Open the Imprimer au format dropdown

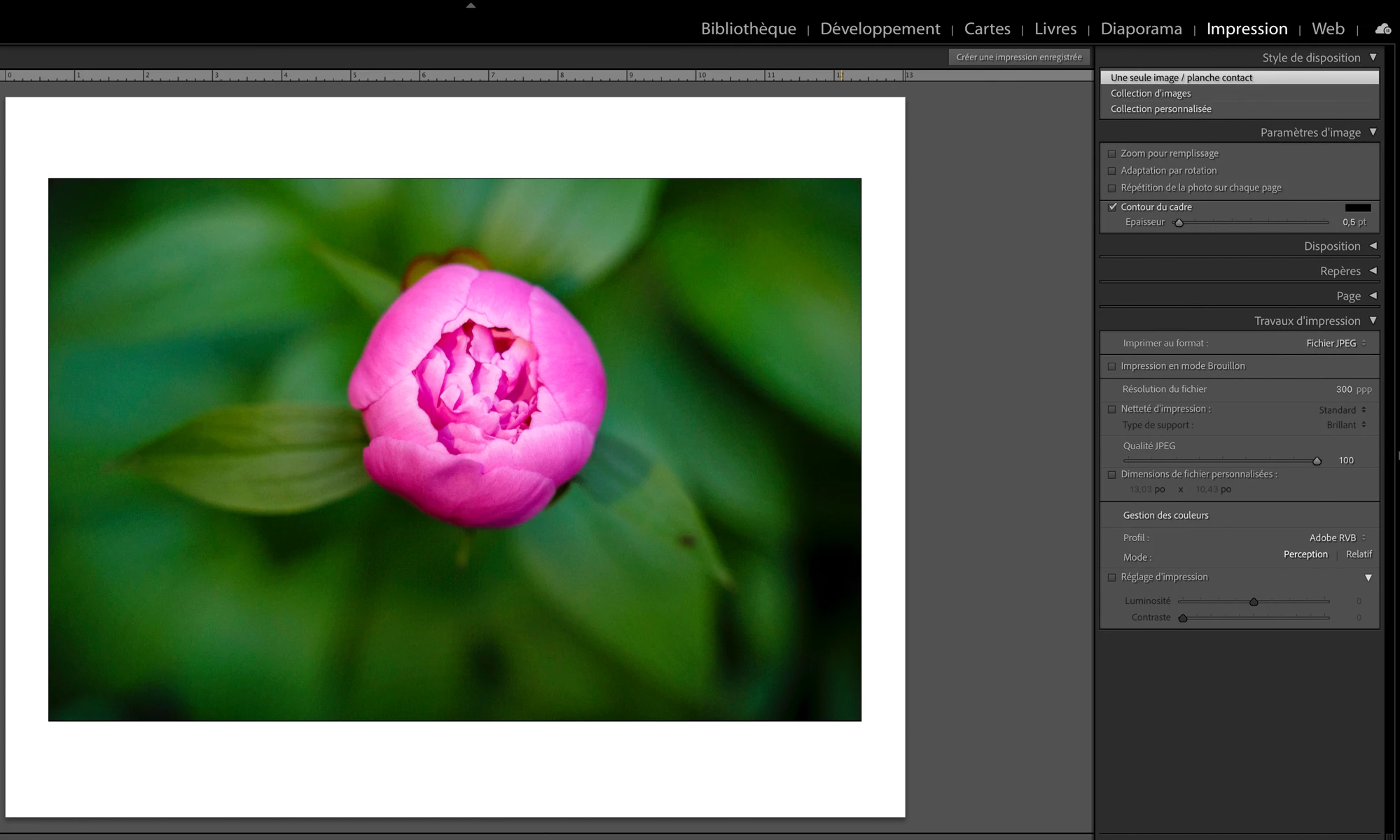click(x=1336, y=343)
